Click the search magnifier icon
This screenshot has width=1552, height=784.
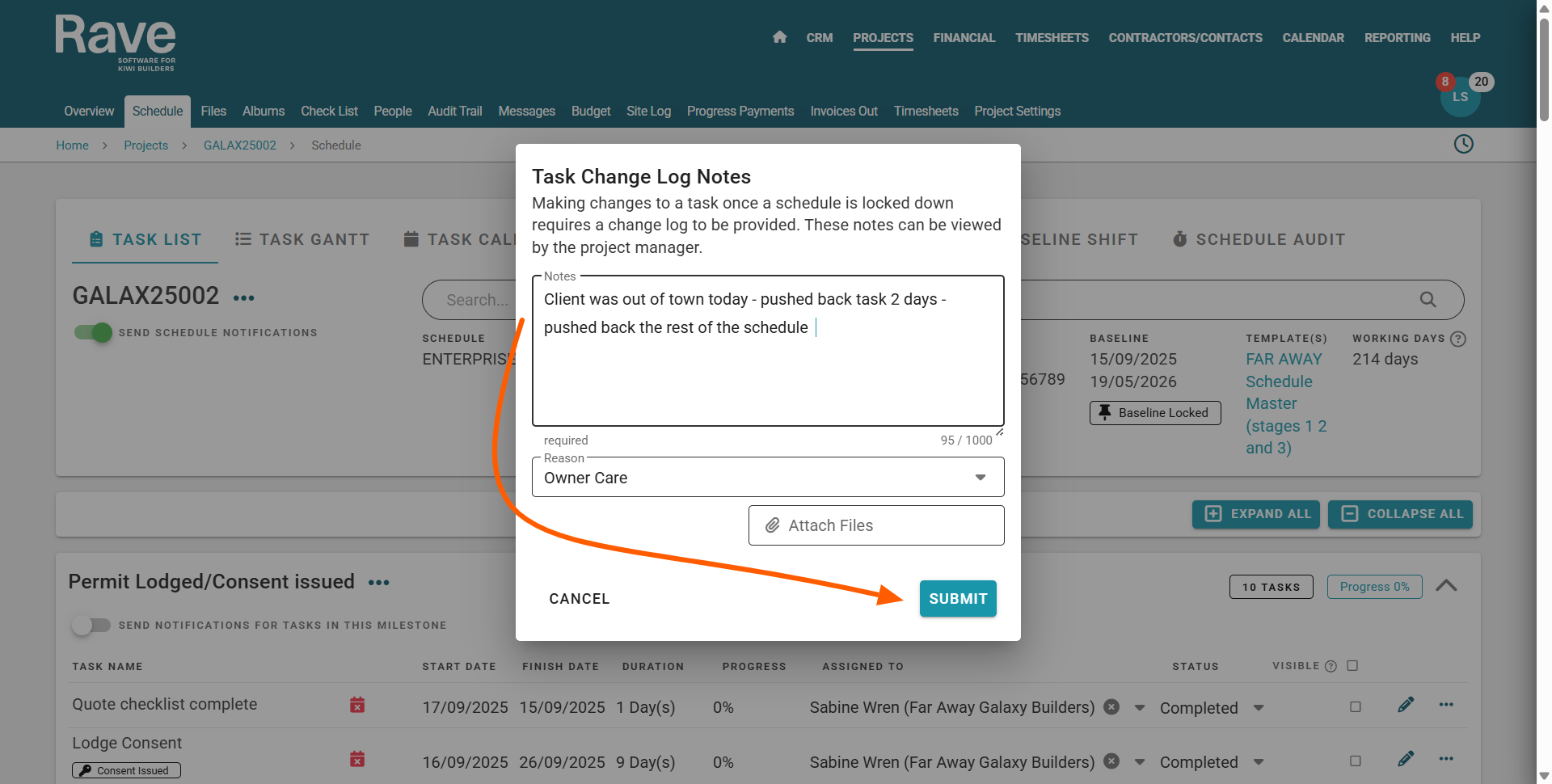click(1428, 300)
